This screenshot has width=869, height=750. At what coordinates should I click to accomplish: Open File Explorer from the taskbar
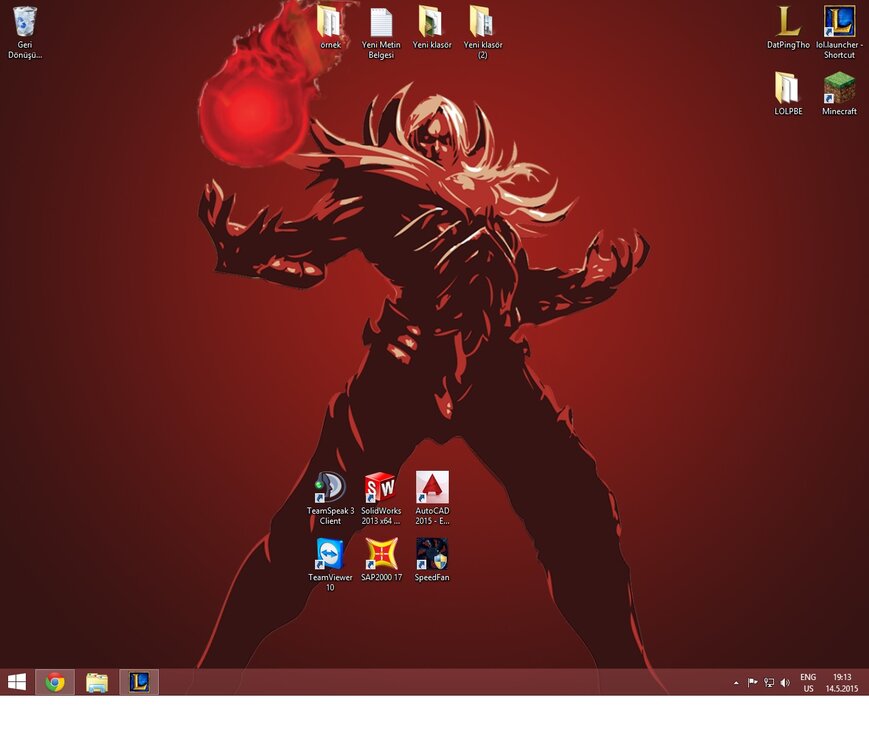(97, 682)
